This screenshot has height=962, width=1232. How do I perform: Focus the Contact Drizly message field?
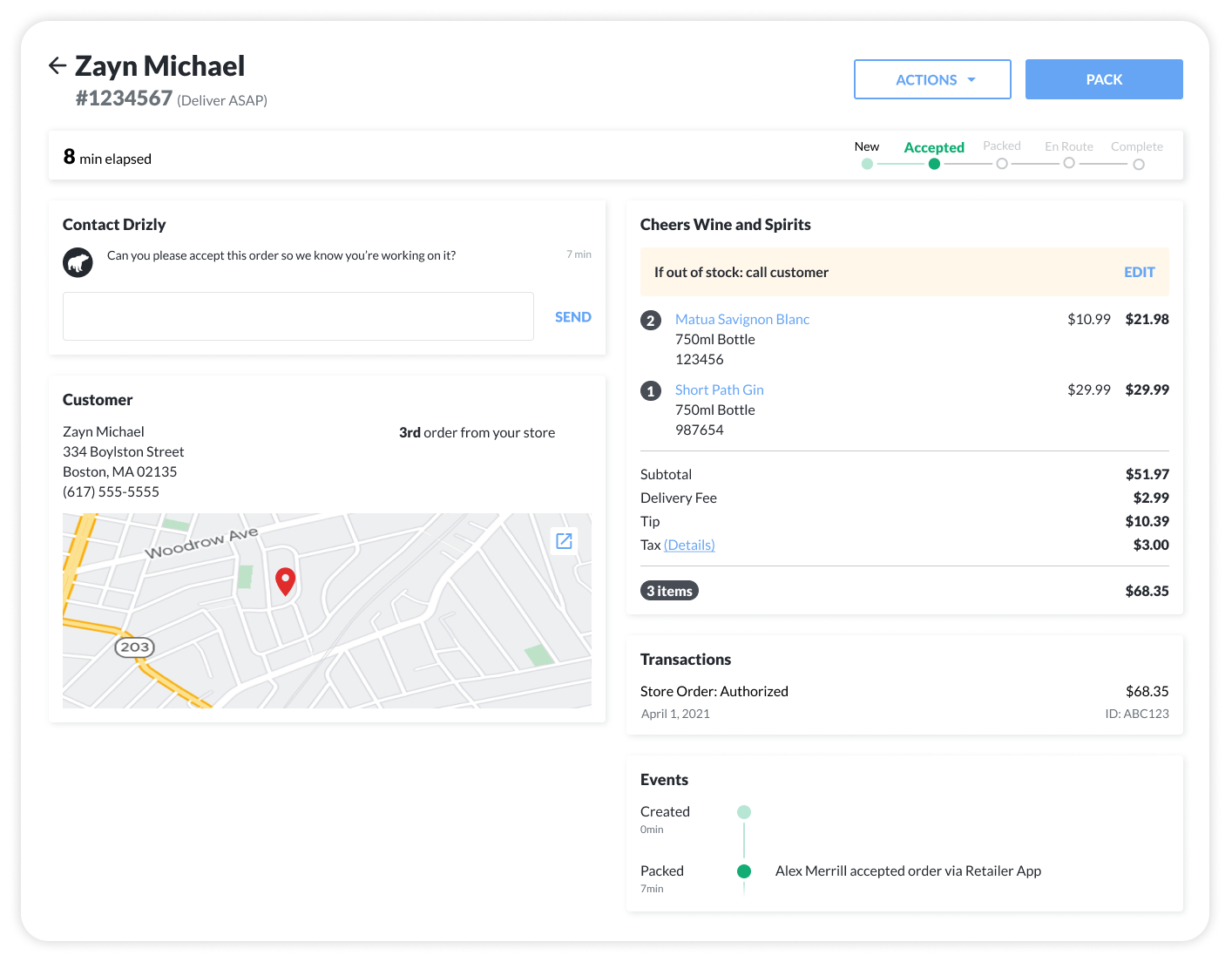[x=298, y=316]
